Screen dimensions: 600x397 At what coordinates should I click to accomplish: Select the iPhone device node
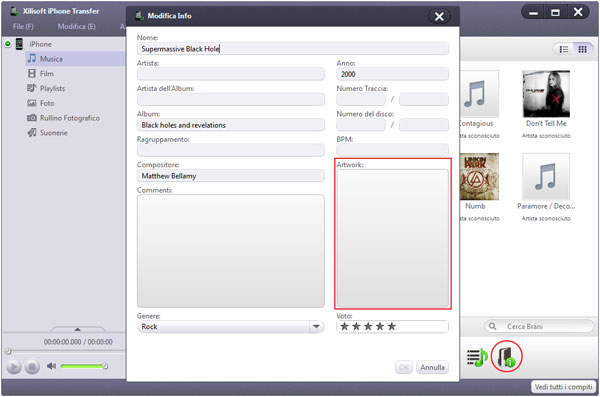(x=40, y=44)
